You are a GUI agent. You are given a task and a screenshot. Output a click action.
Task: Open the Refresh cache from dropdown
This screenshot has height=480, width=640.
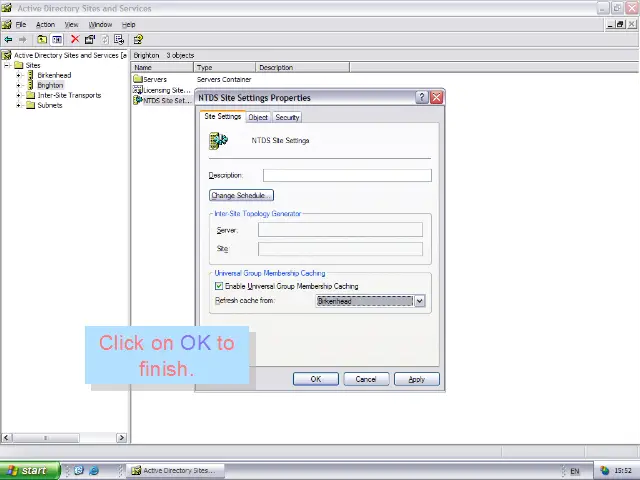420,301
